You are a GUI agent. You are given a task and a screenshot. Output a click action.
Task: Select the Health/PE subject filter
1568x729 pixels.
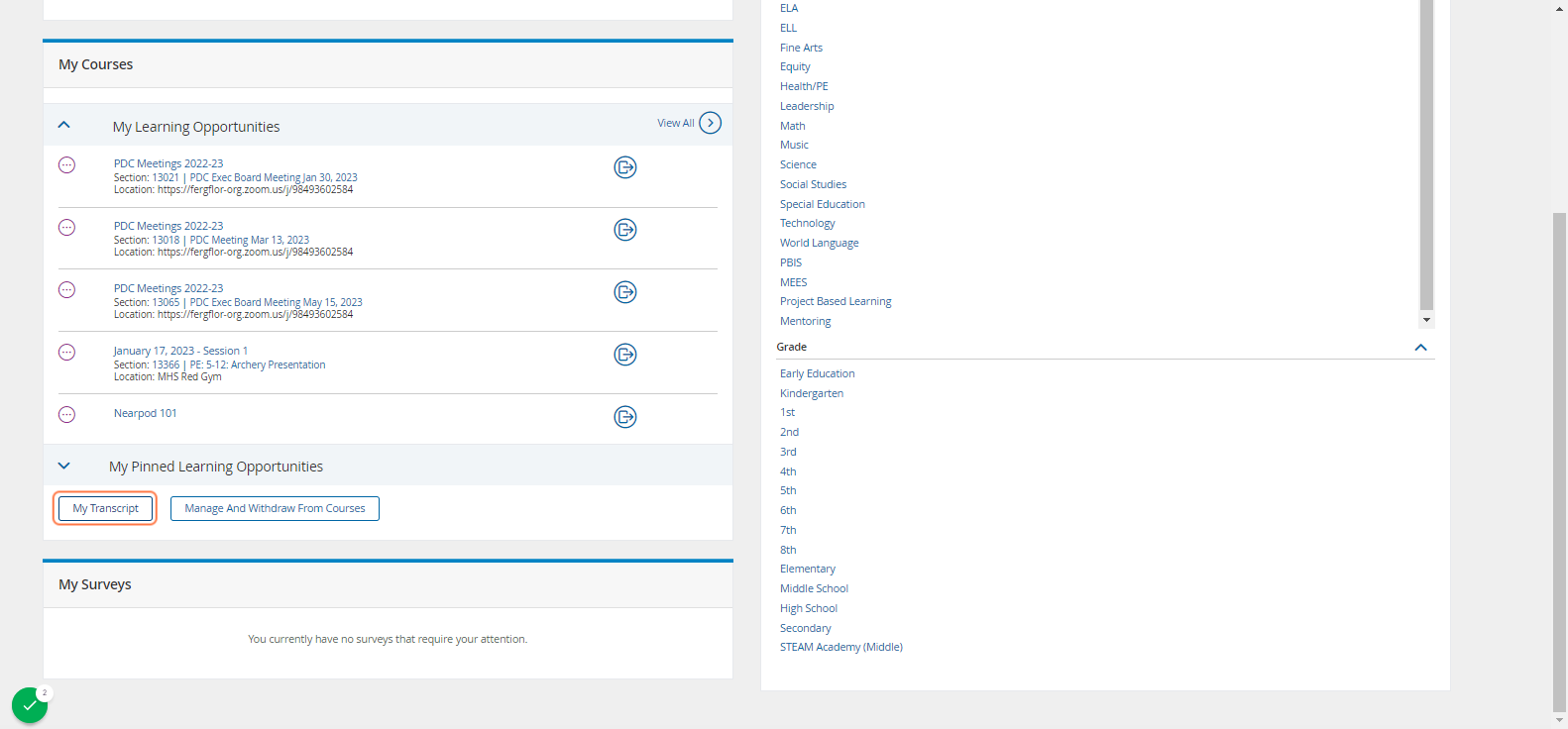coord(804,87)
